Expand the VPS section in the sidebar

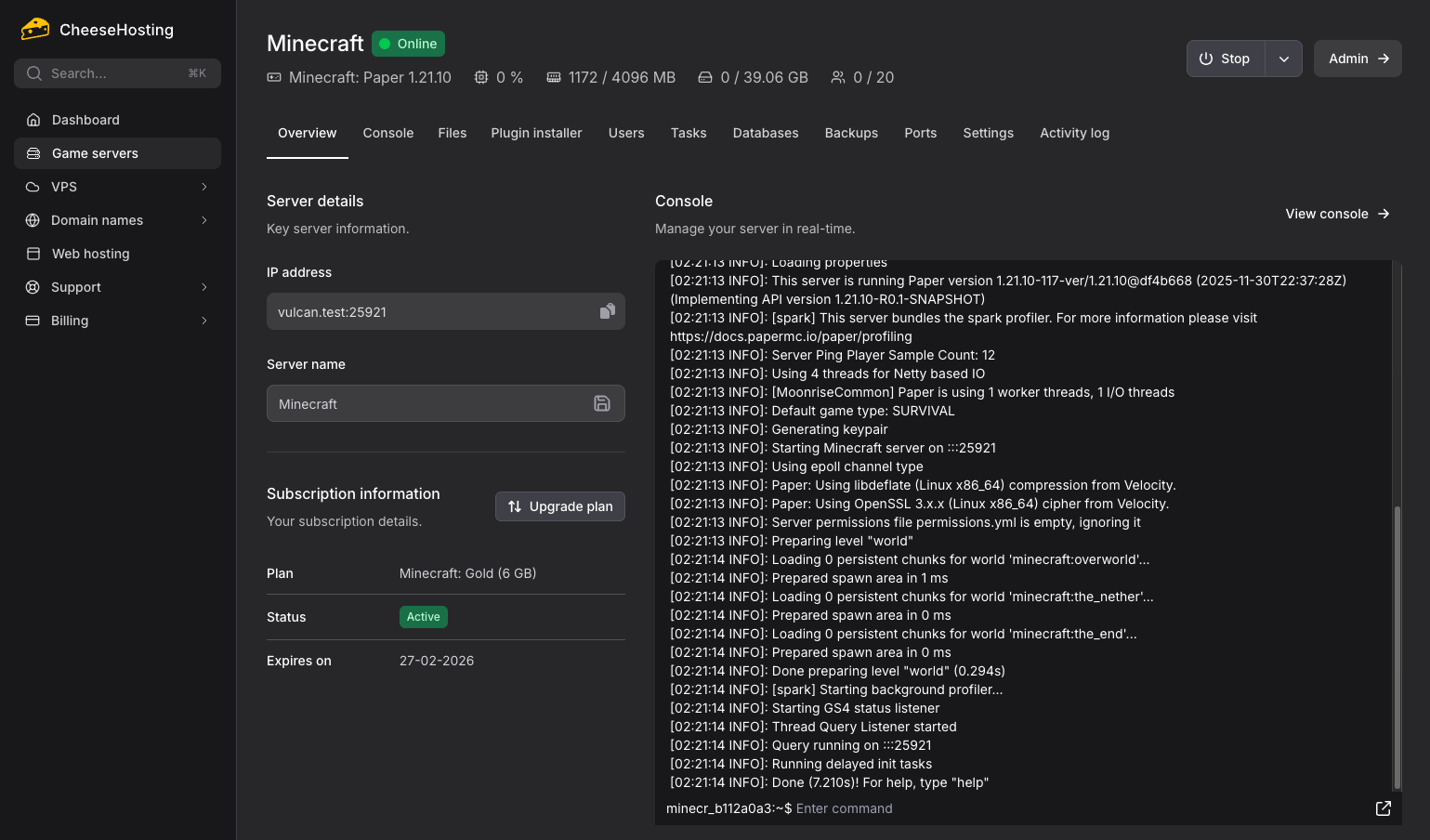tap(204, 186)
